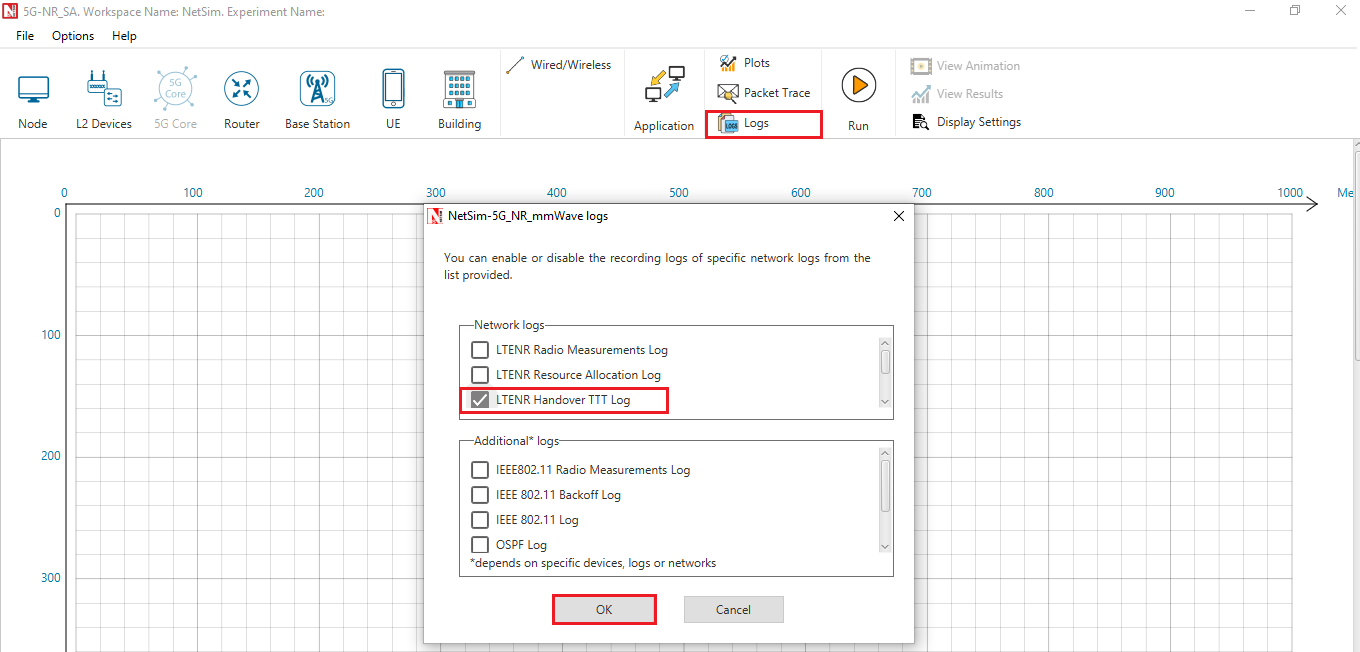Image resolution: width=1360 pixels, height=652 pixels.
Task: Click the NetSim app icon in title bar
Action: coord(10,11)
